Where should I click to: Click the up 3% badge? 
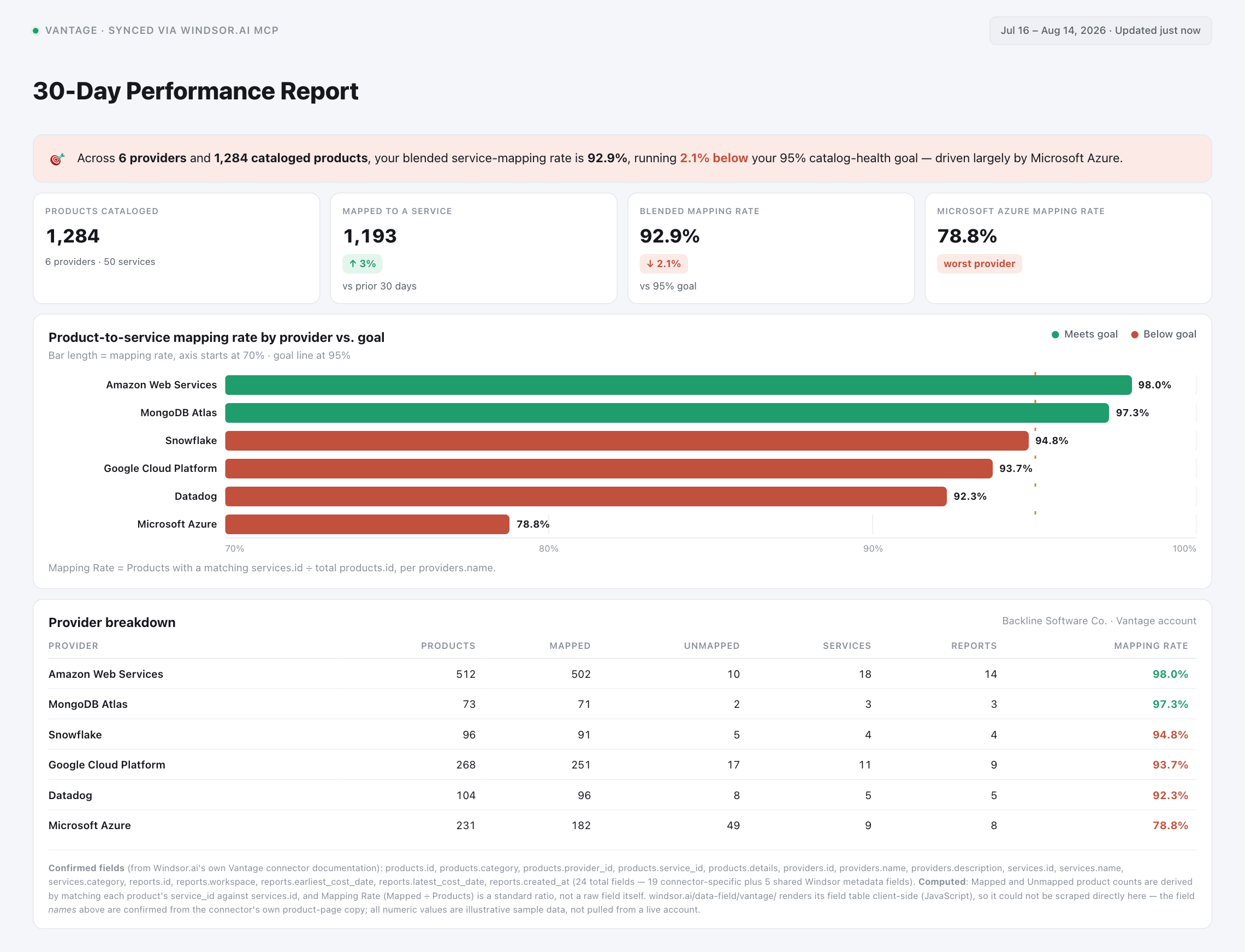(362, 263)
